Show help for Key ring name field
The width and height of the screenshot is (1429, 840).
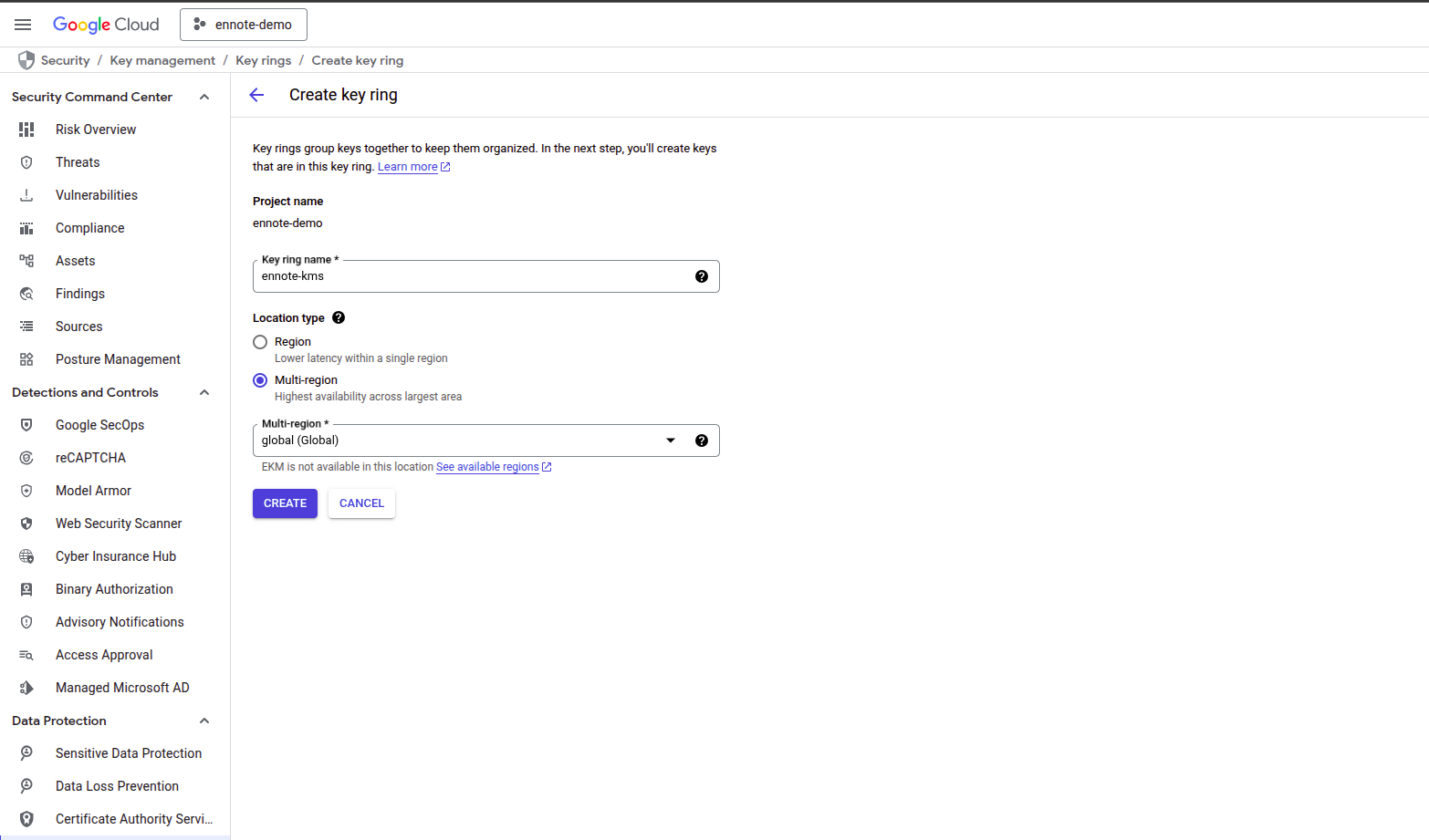[702, 276]
